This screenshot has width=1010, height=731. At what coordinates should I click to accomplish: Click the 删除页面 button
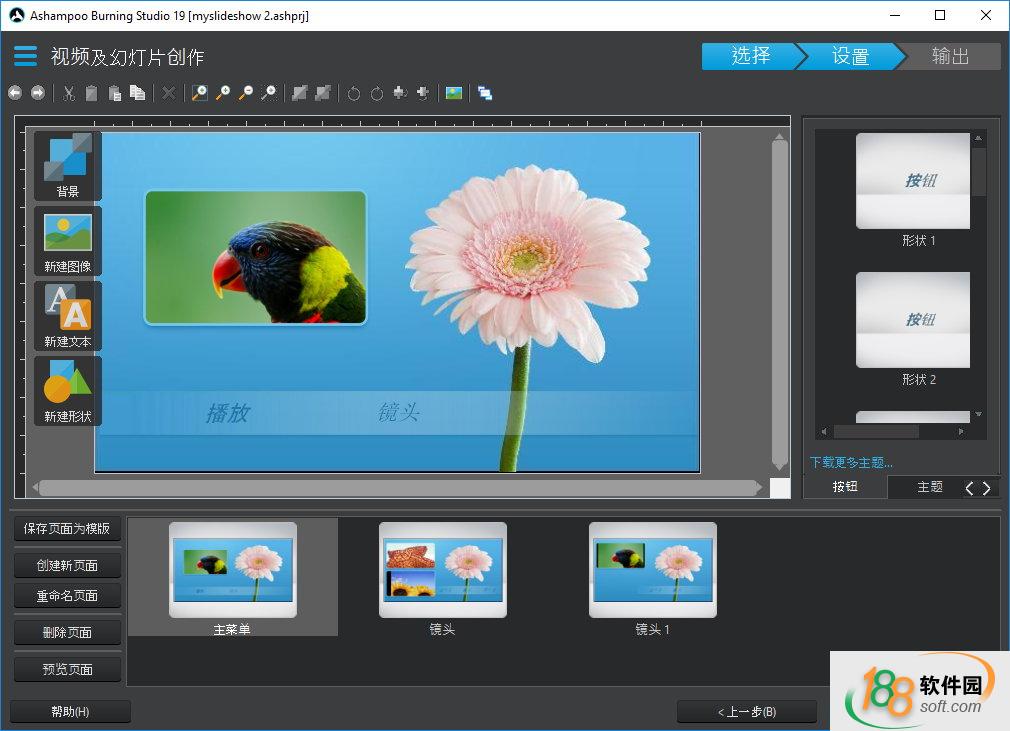click(x=67, y=632)
